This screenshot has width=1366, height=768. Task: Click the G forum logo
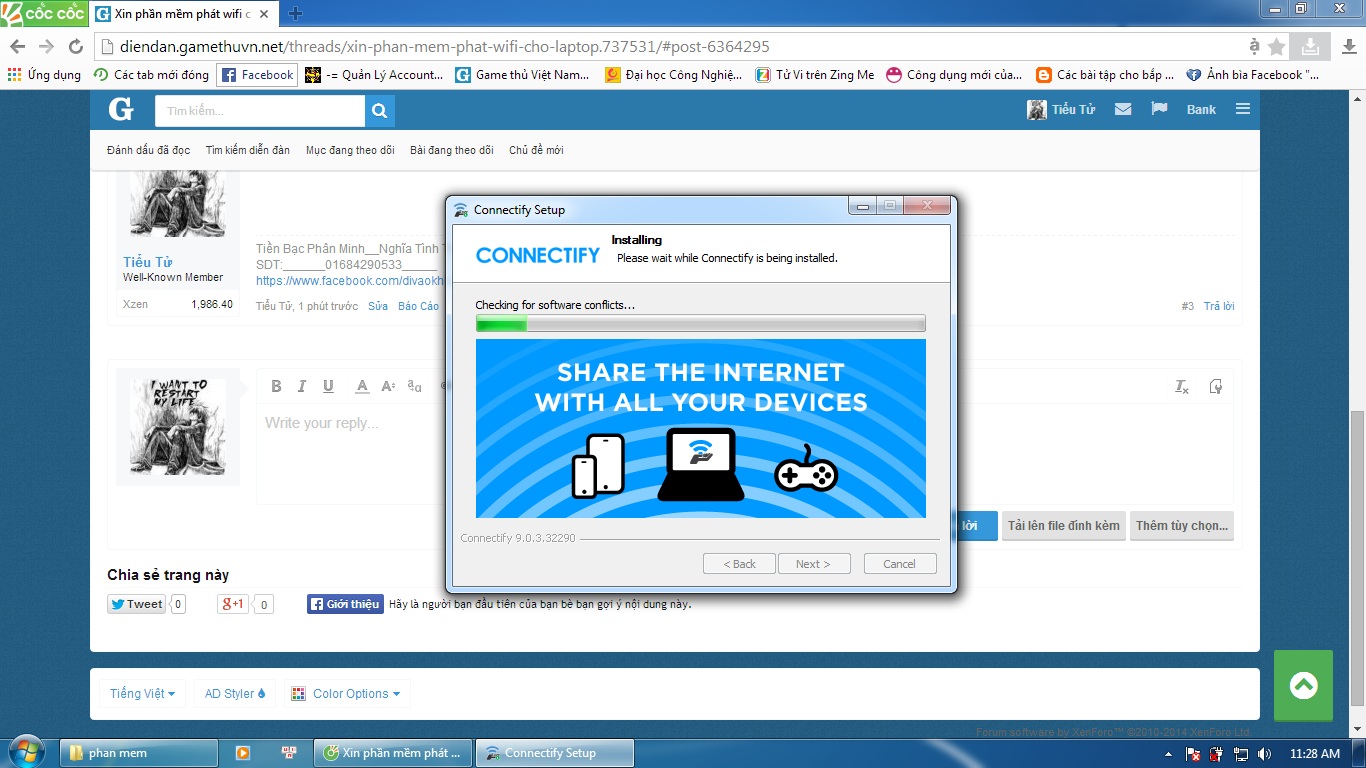tap(121, 110)
